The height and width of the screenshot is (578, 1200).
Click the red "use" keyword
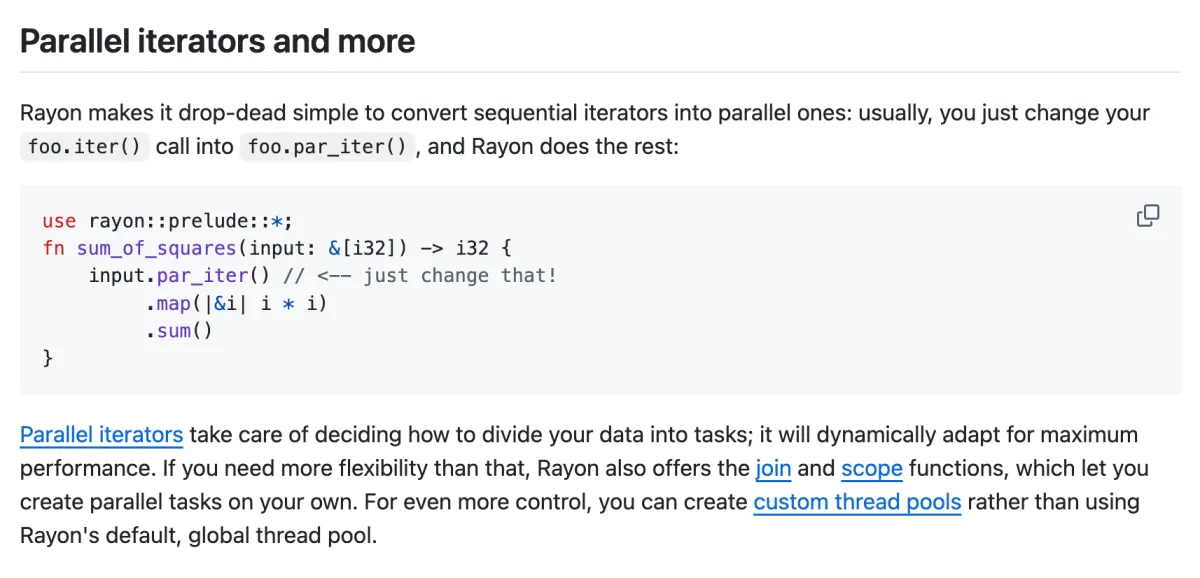[59, 221]
